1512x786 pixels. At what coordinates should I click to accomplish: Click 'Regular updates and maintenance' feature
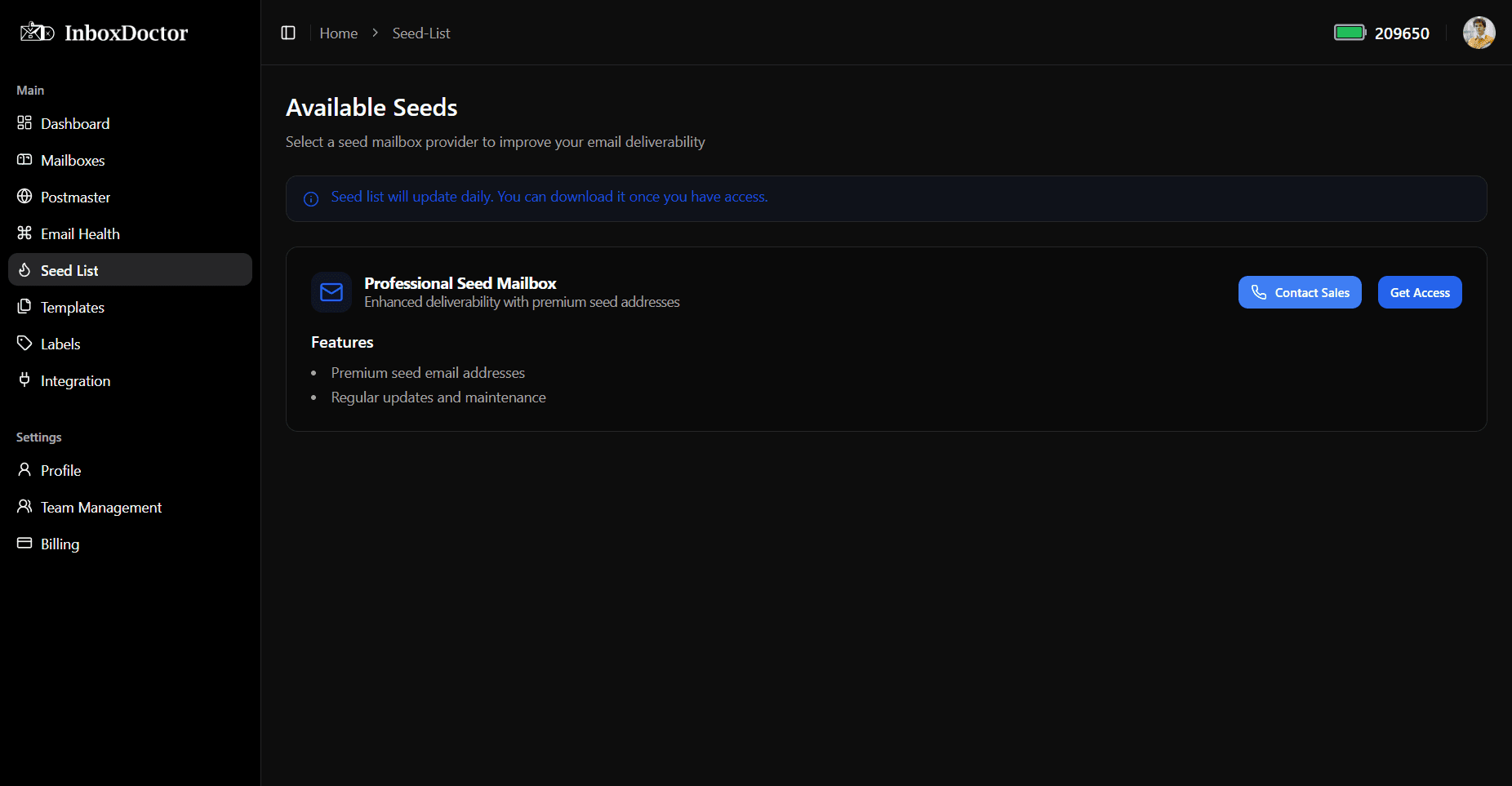[438, 397]
